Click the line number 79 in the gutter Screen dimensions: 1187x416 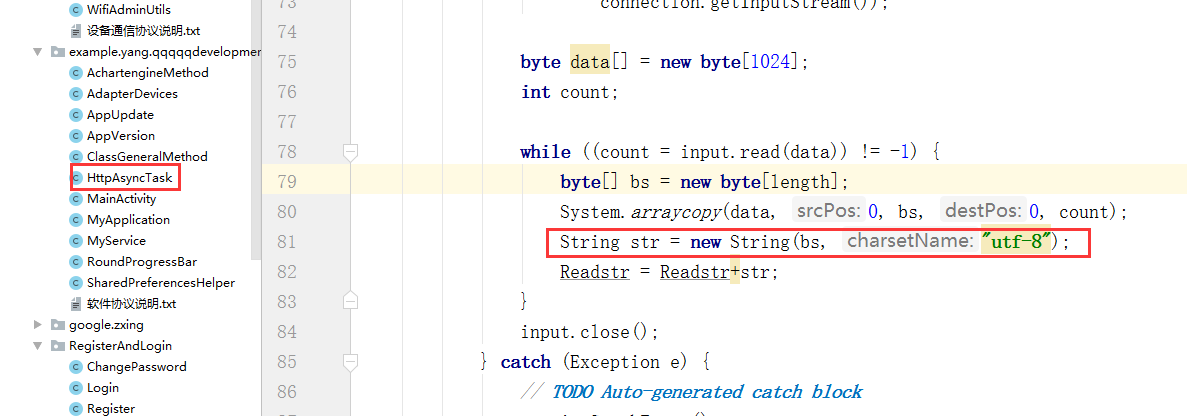tap(286, 182)
